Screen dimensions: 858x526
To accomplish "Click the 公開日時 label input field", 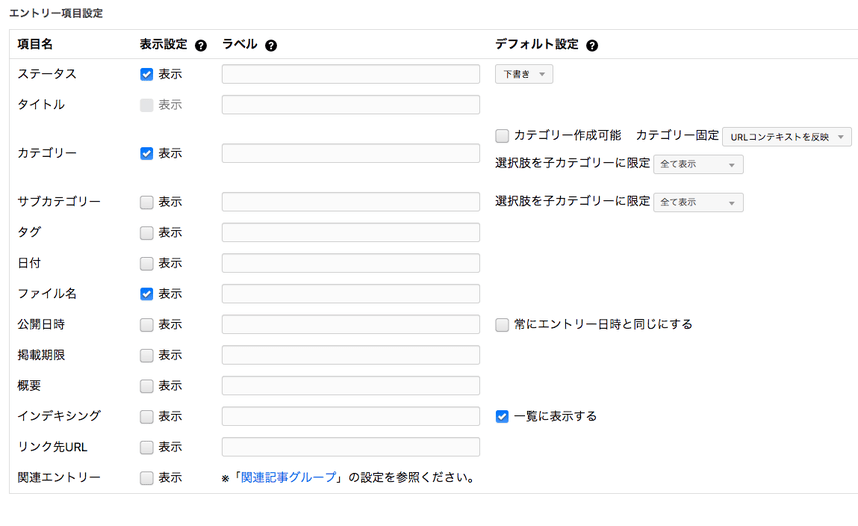I will pos(350,325).
